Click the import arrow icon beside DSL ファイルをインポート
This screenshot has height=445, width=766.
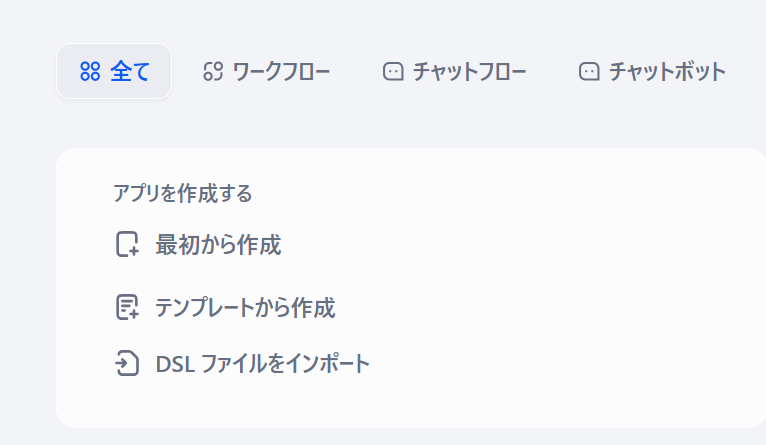[x=127, y=363]
